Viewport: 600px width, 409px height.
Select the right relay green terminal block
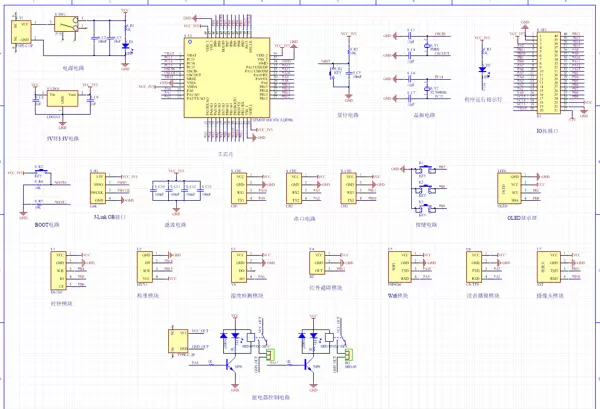[x=351, y=355]
